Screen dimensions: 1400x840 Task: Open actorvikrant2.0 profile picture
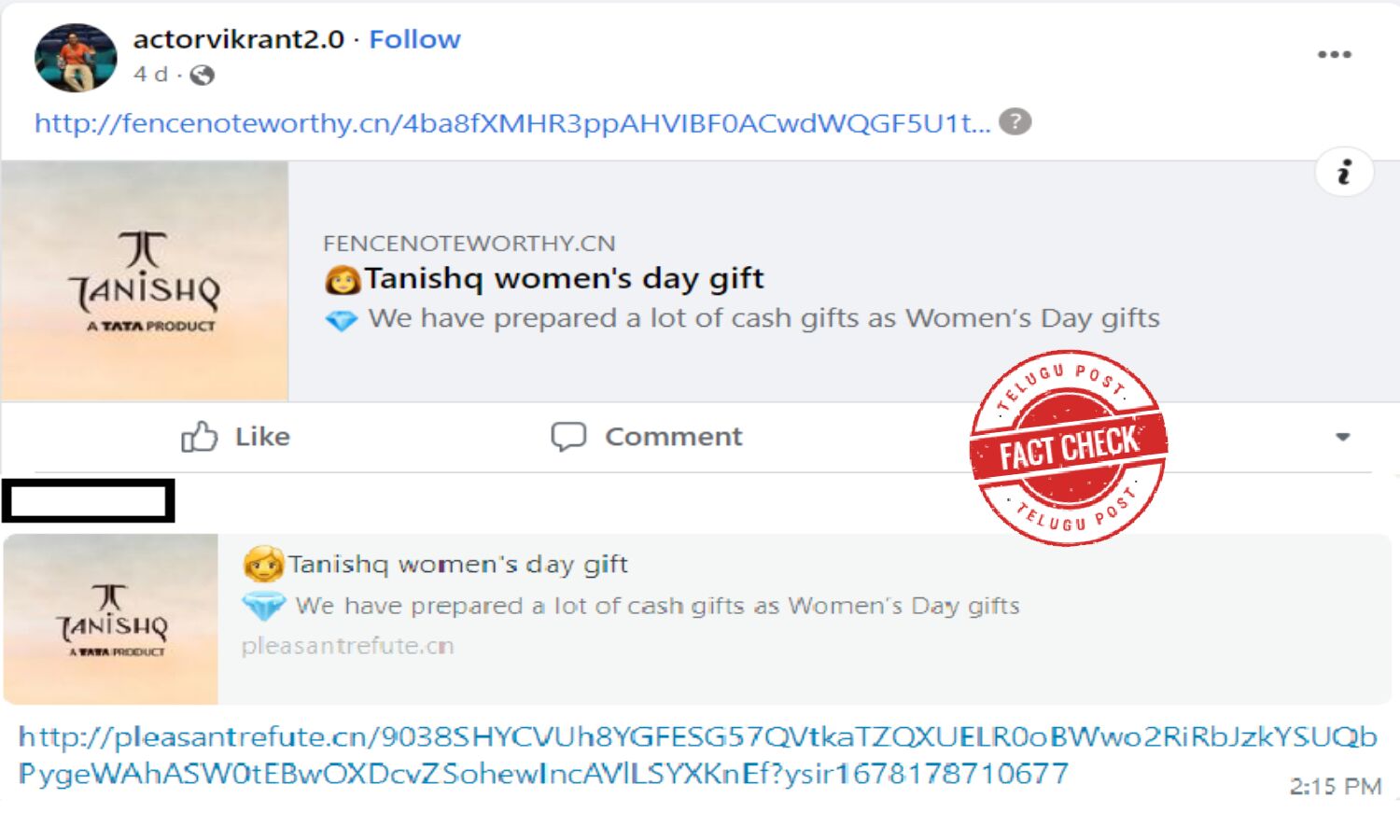pos(76,58)
